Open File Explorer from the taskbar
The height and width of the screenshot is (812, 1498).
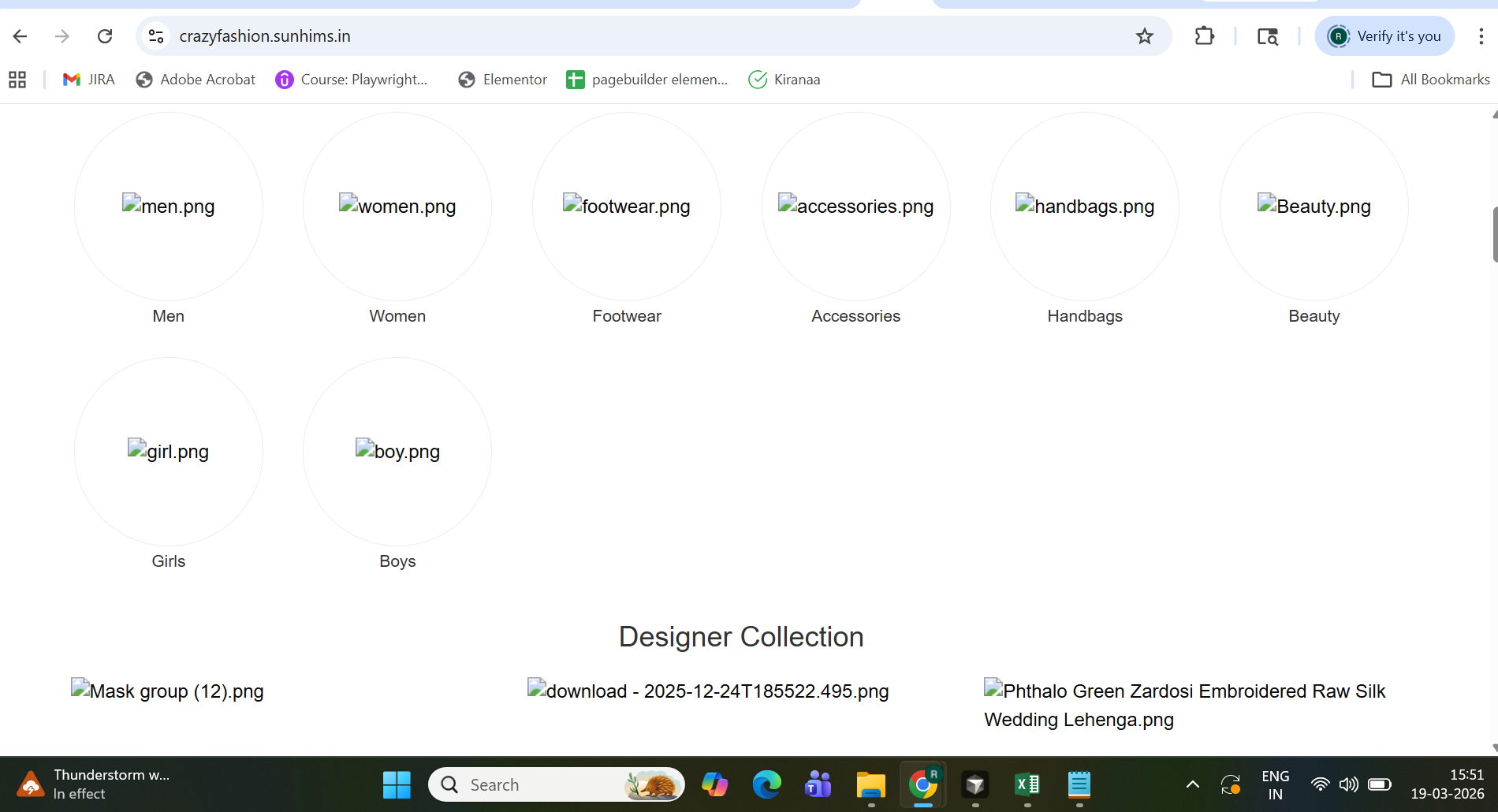click(x=871, y=784)
